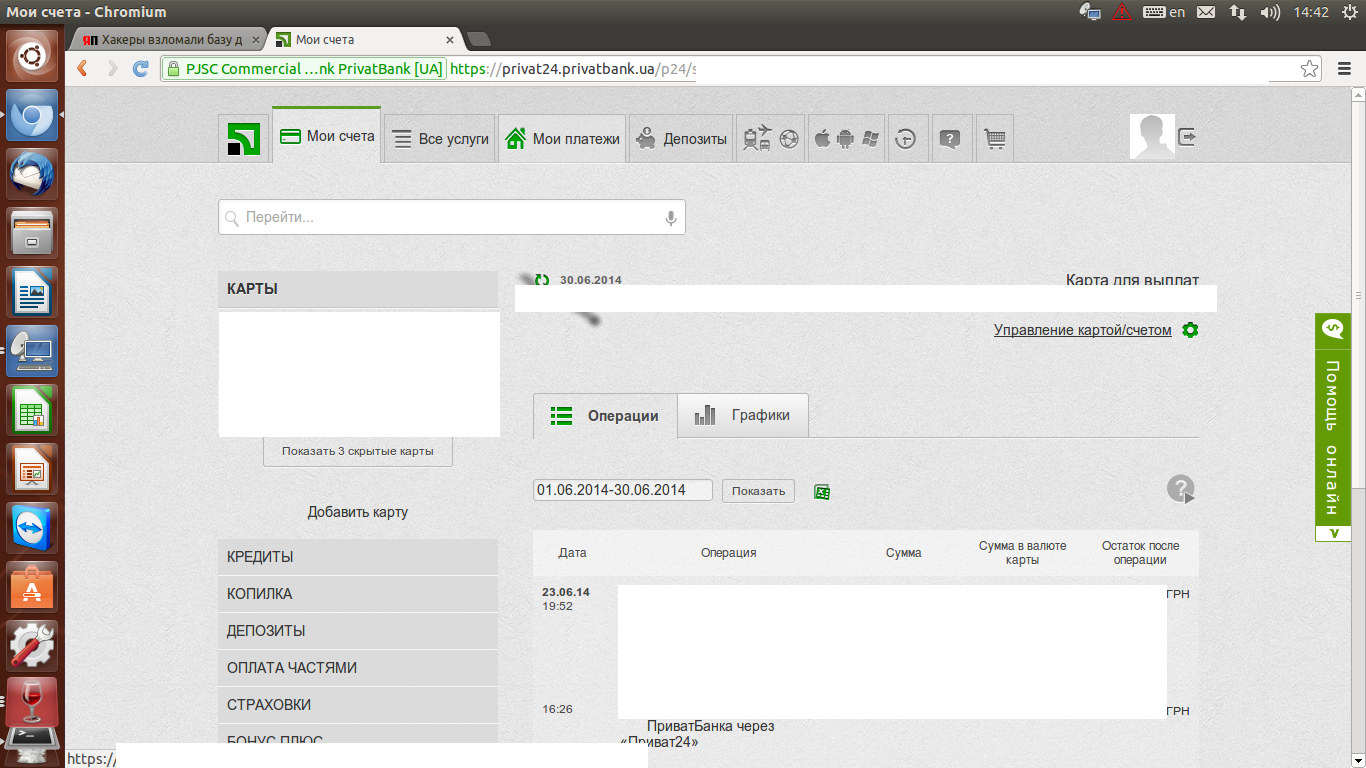Export operations with the green Excel icon
This screenshot has height=768, width=1366.
pyautogui.click(x=822, y=492)
